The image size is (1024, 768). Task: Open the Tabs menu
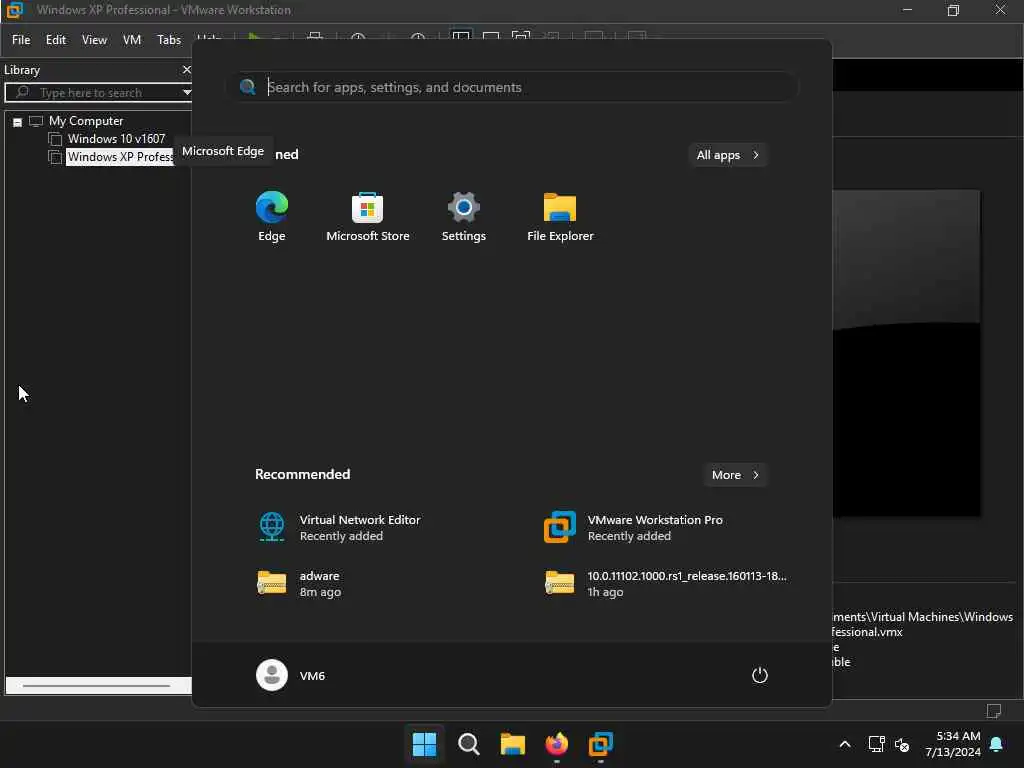[x=169, y=40]
